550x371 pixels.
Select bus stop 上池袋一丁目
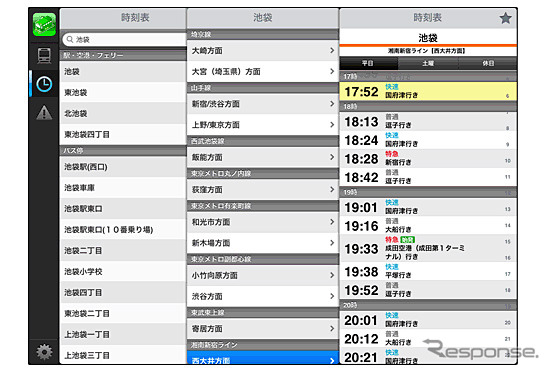[123, 335]
